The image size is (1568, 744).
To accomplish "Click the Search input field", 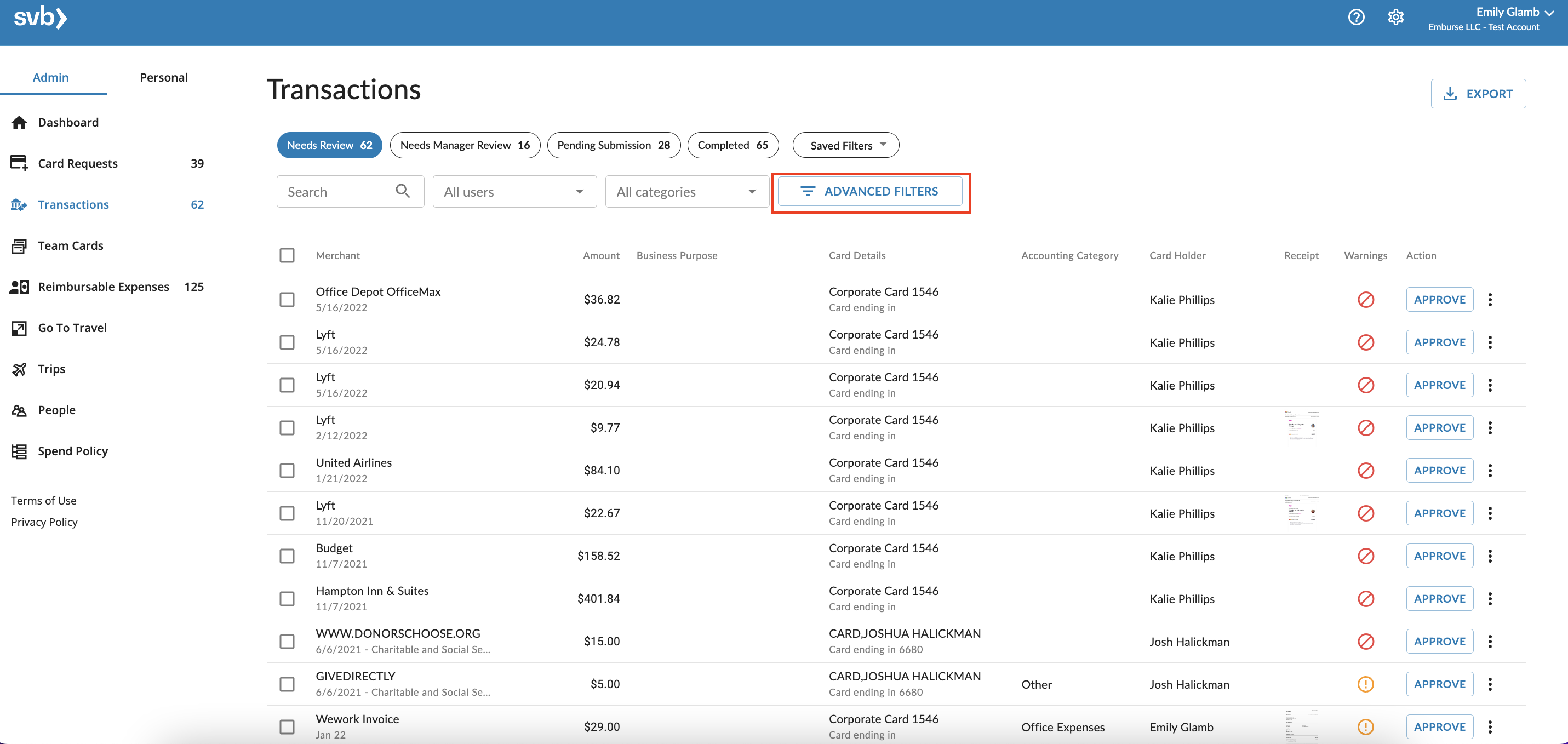I will pyautogui.click(x=347, y=191).
